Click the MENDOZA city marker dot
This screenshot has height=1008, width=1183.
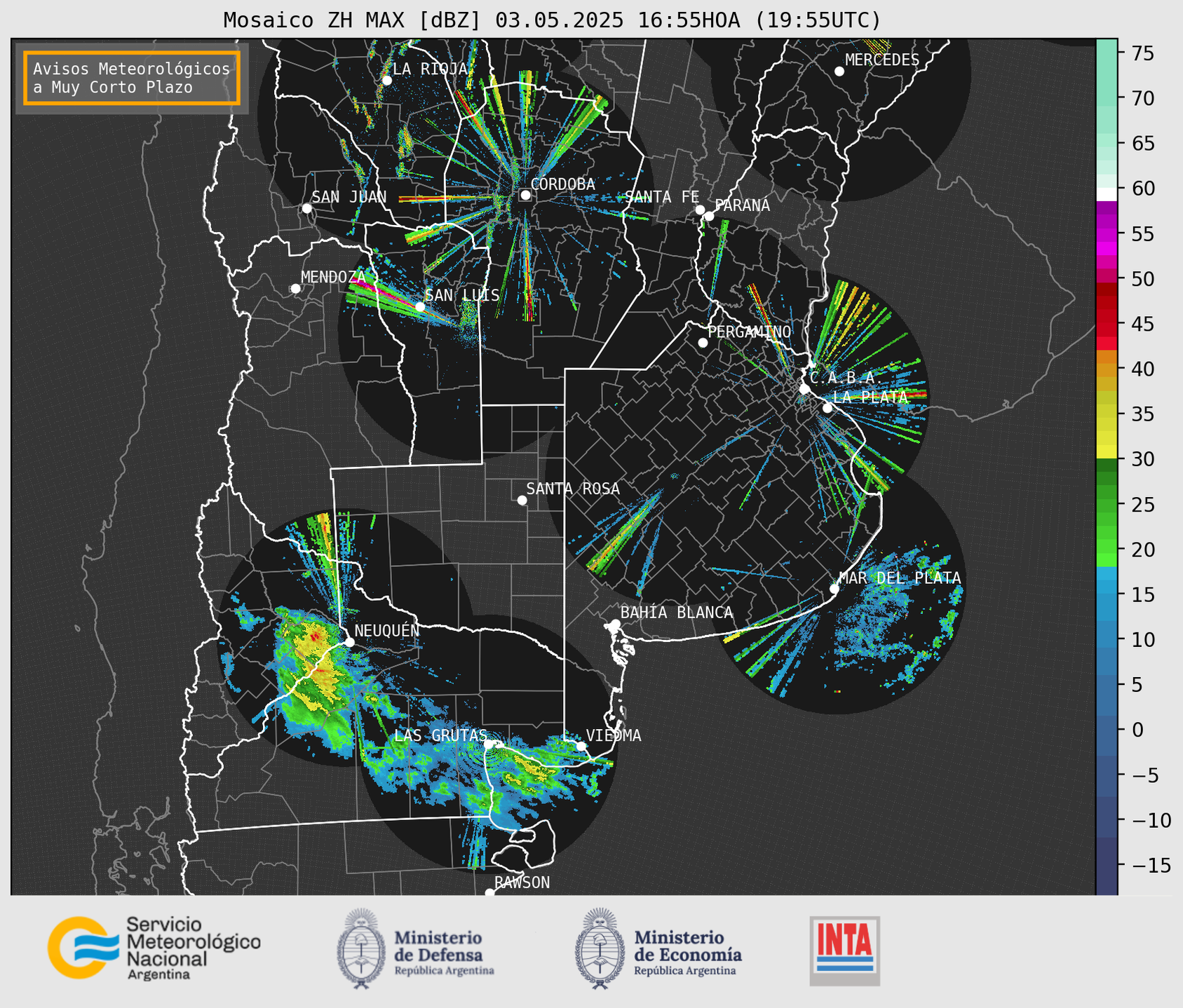[x=295, y=289]
